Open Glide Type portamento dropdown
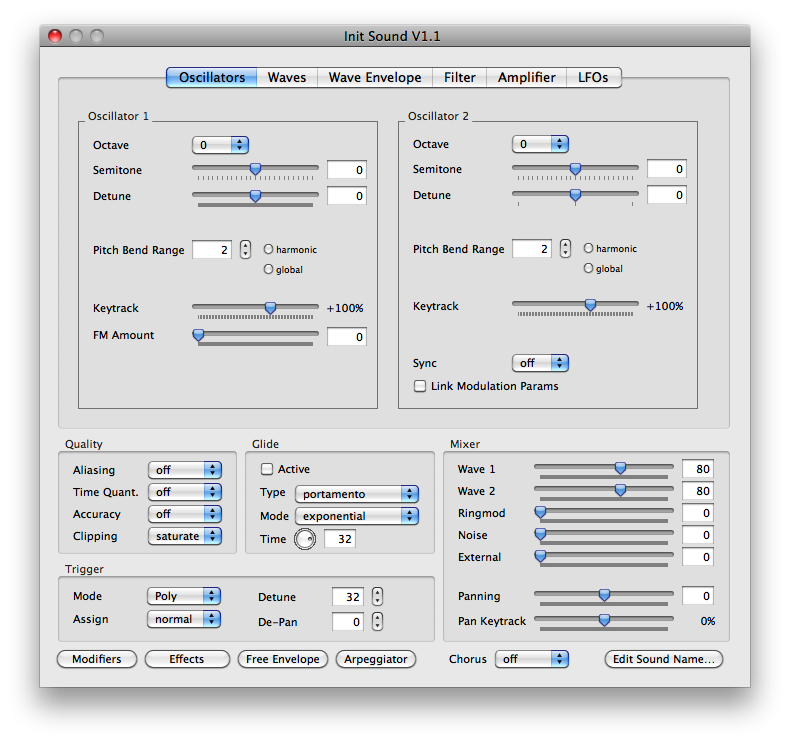This screenshot has height=742, width=790. pos(357,494)
